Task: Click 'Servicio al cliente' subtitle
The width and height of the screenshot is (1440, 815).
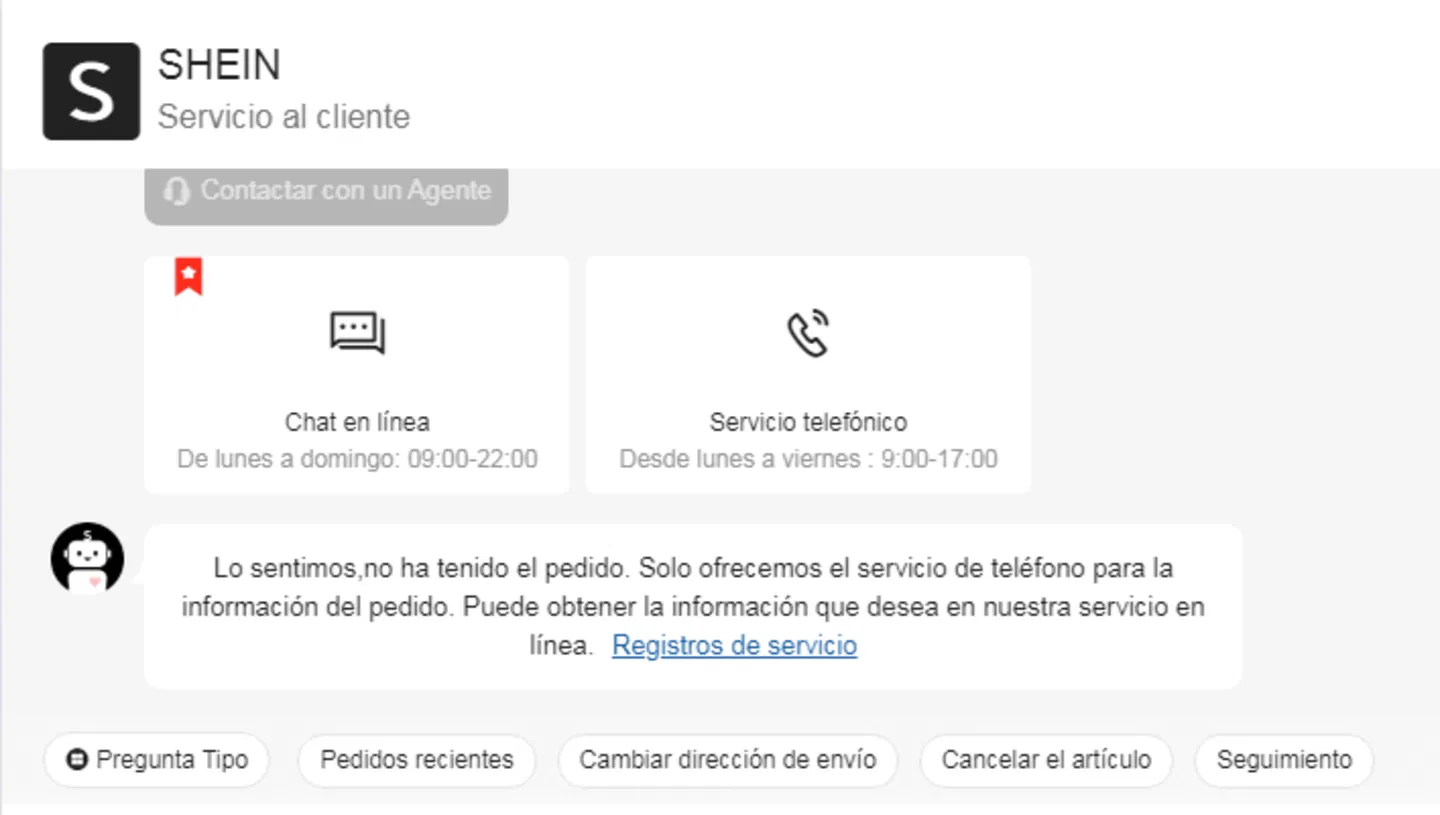Action: point(284,116)
